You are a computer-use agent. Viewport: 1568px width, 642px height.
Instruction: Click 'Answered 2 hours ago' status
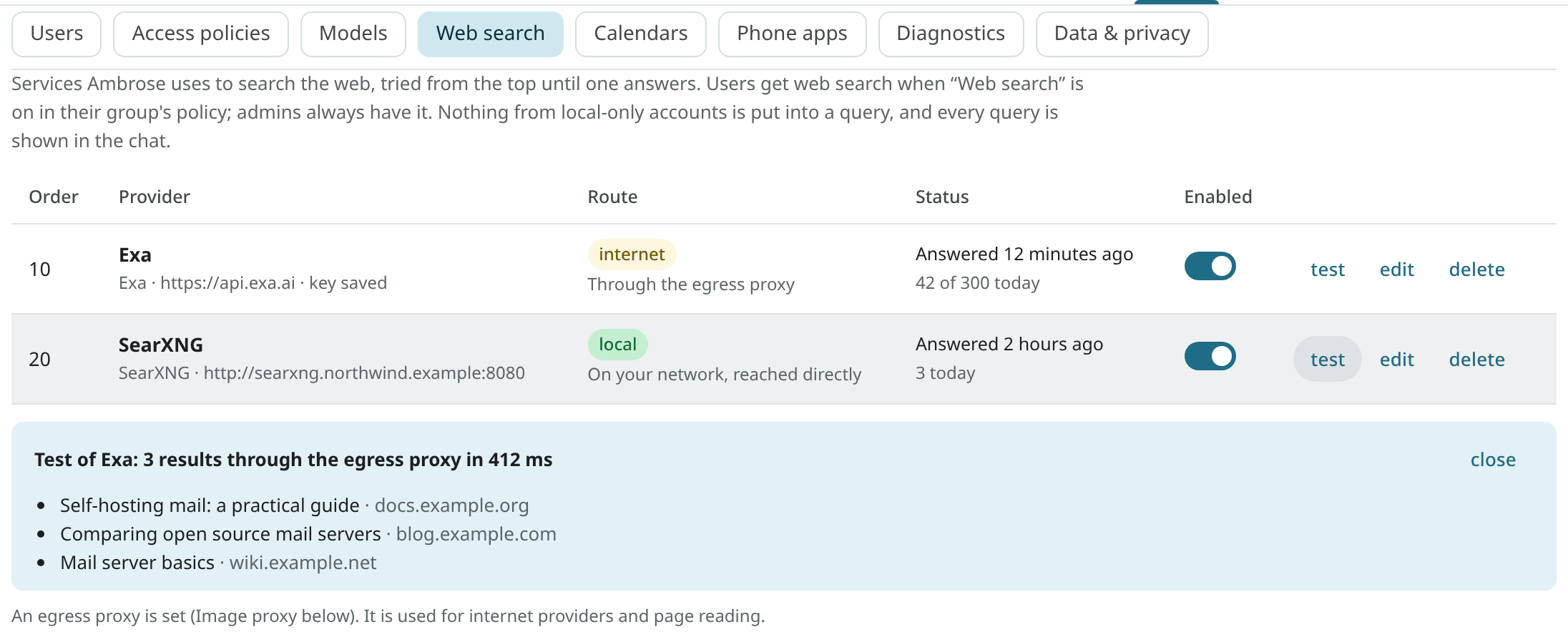point(1009,344)
